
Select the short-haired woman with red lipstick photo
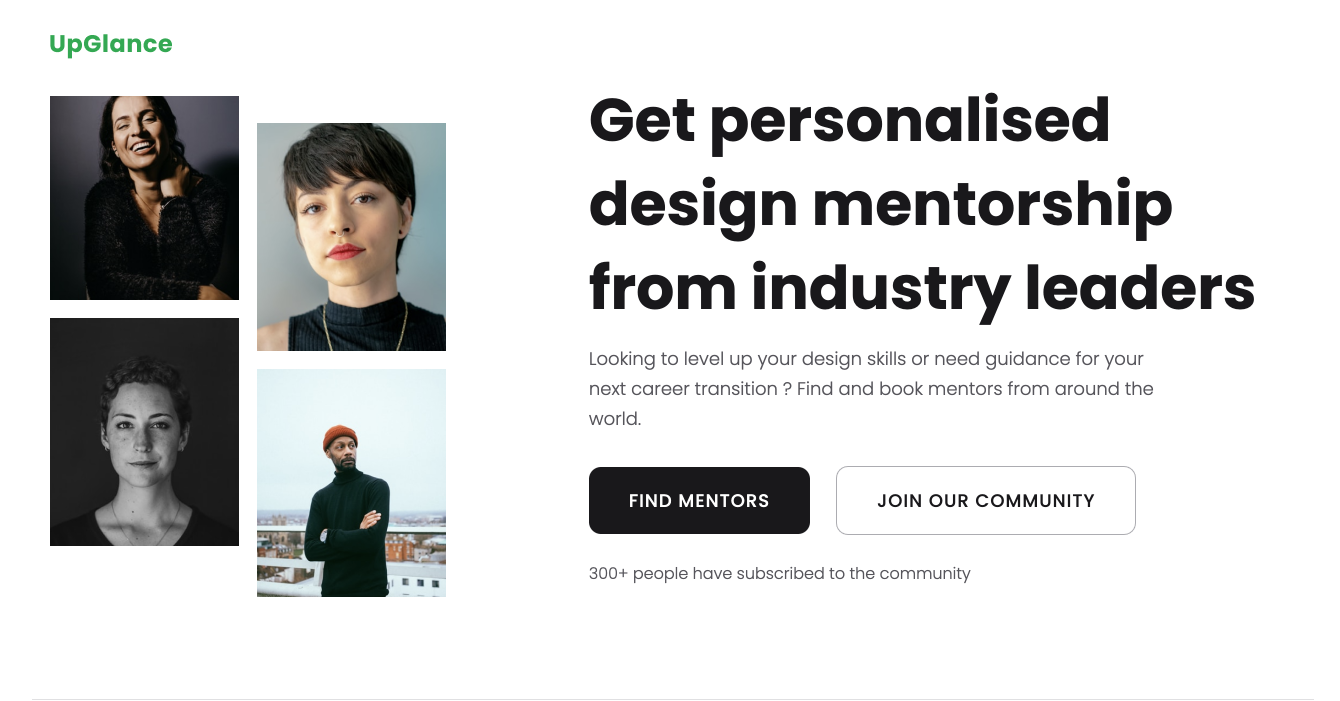[351, 237]
